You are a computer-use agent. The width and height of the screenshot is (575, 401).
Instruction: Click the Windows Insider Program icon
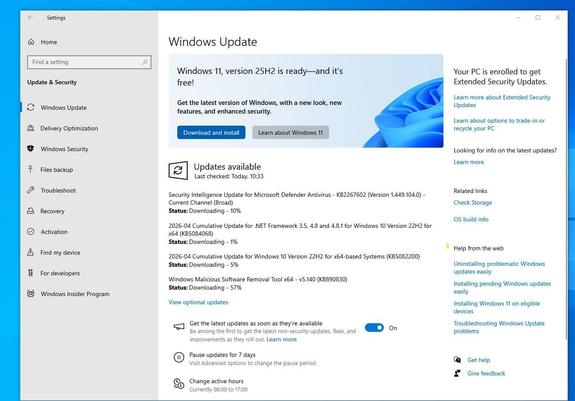[x=31, y=294]
